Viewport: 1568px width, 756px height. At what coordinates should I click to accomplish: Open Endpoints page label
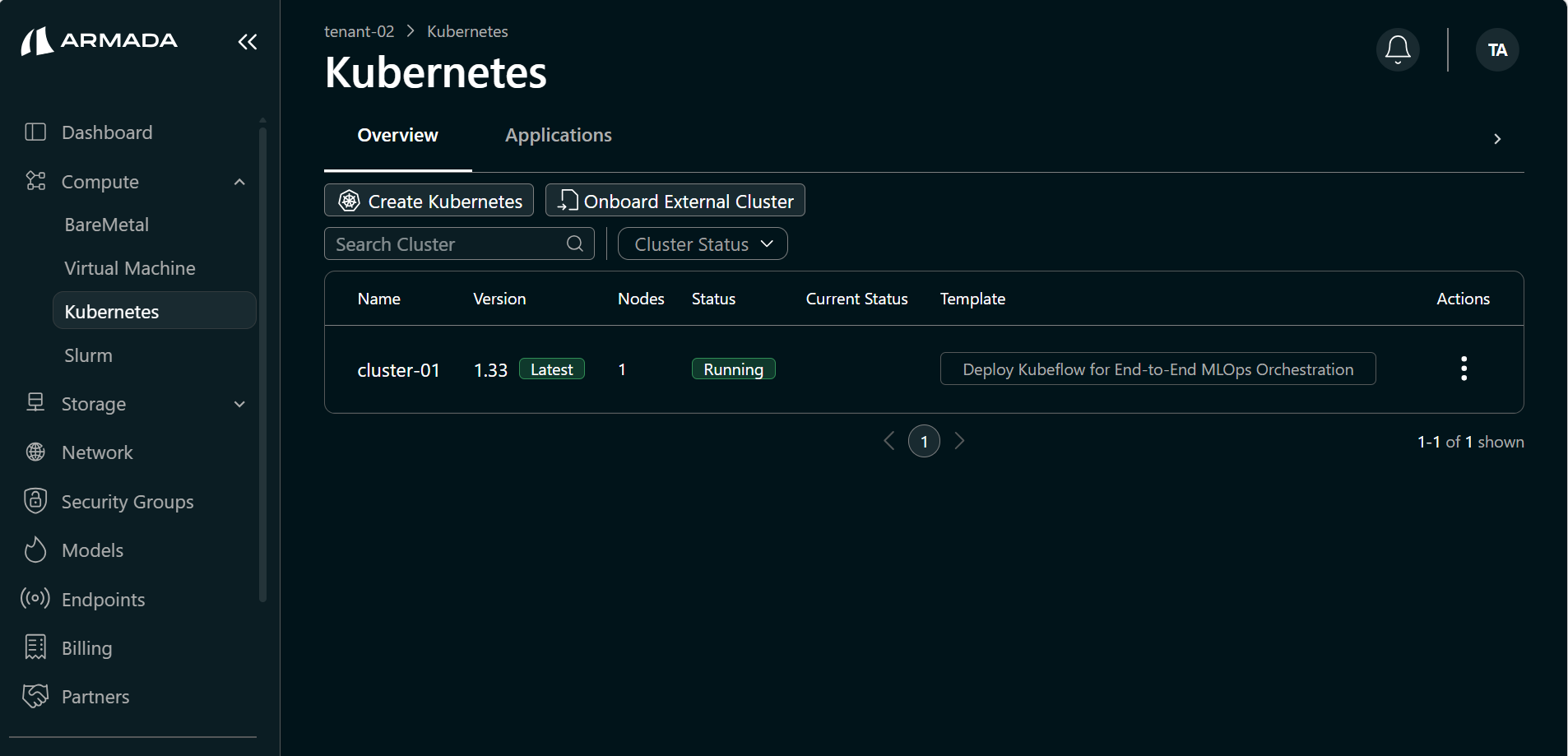click(x=103, y=600)
